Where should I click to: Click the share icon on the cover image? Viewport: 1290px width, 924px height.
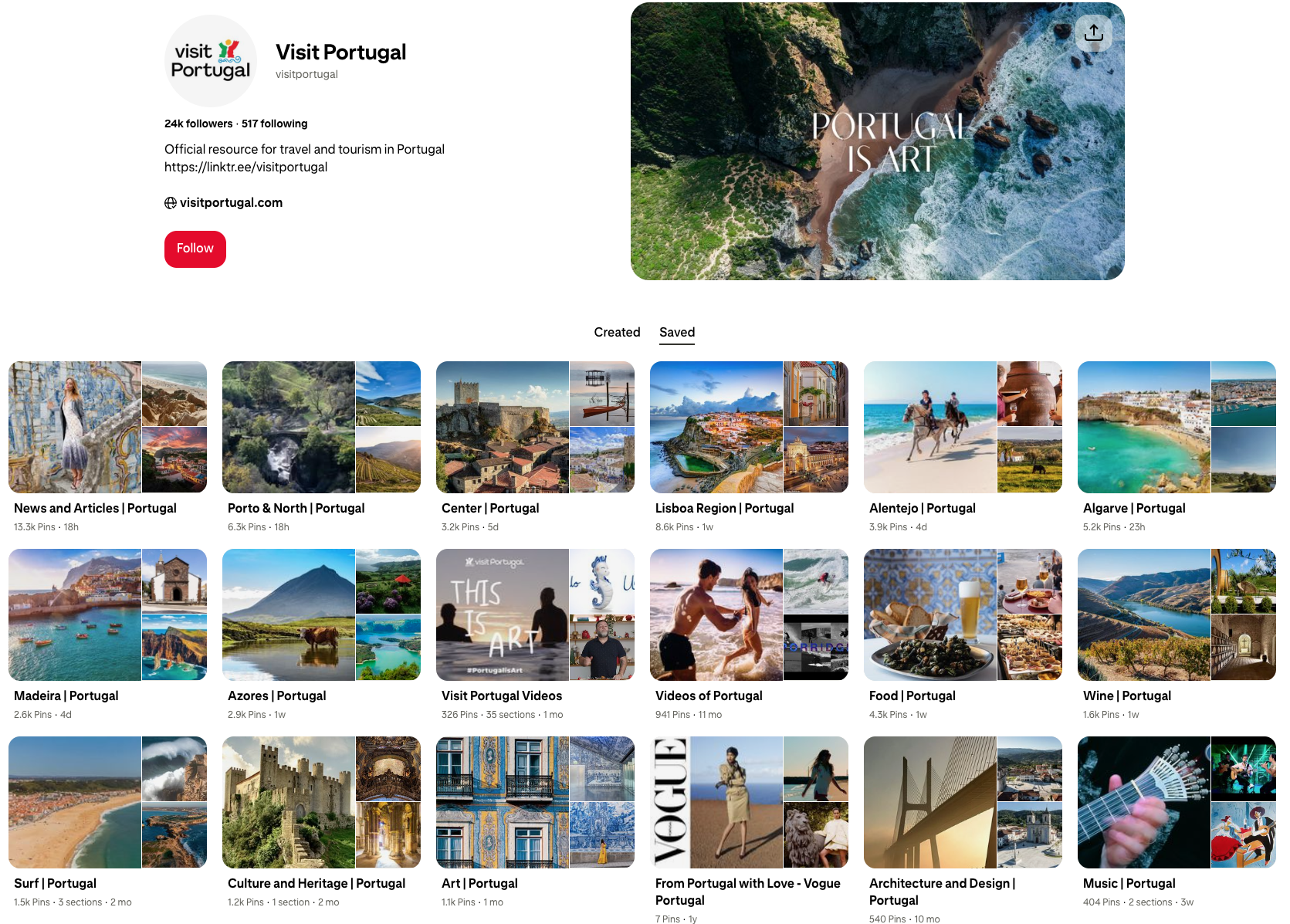tap(1093, 33)
